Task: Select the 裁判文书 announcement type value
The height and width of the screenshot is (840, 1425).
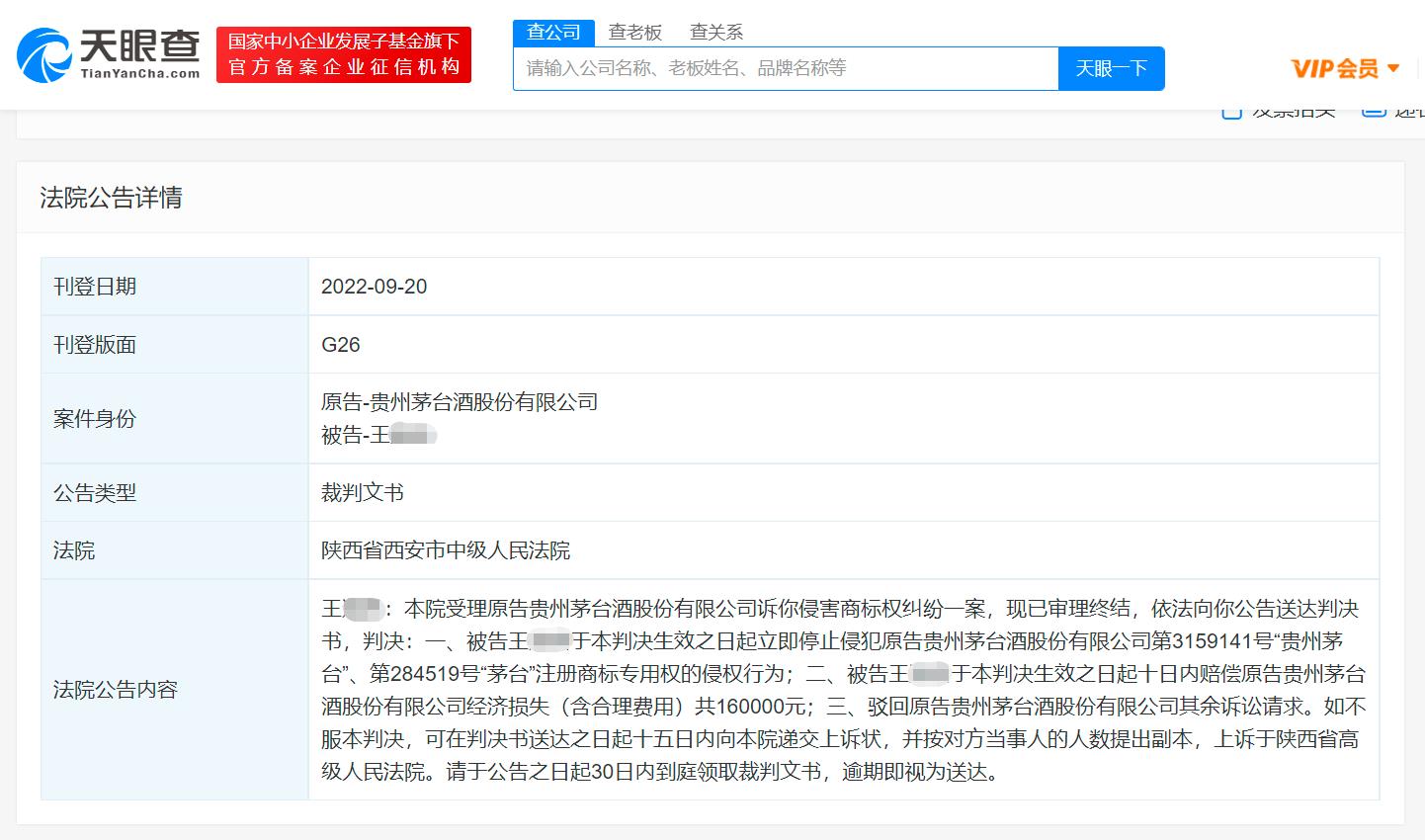Action: (x=363, y=492)
